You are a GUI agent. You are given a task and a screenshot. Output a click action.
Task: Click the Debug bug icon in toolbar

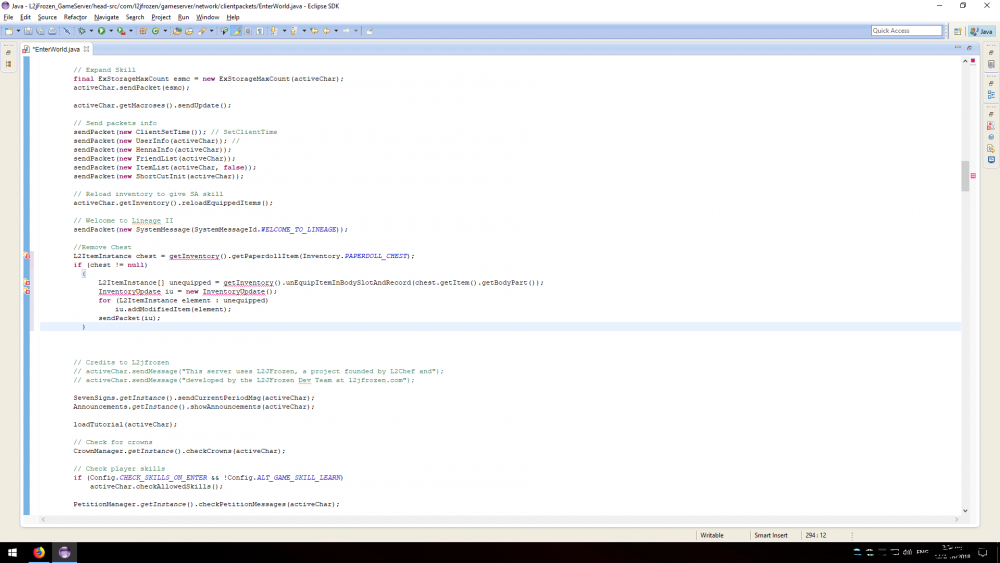82,31
